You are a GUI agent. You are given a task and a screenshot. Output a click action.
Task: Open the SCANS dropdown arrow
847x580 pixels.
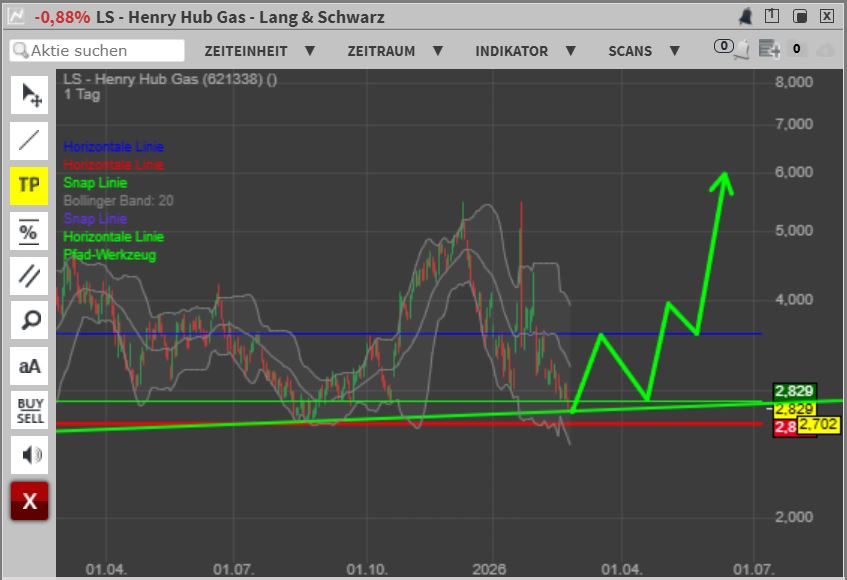tap(674, 51)
